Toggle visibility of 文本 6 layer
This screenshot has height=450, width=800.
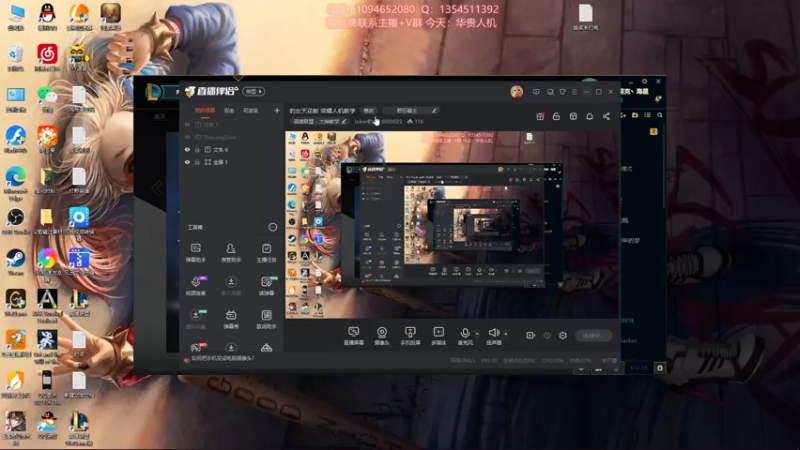187,149
